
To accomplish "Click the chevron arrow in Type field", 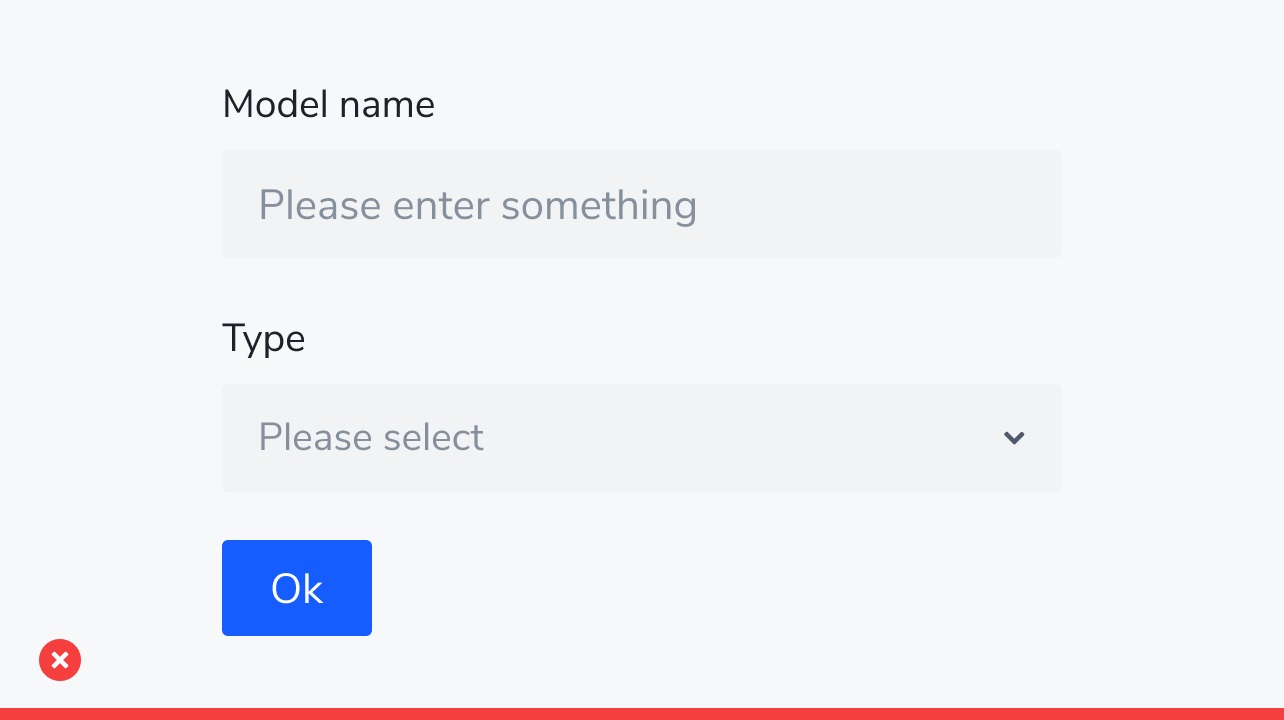I will click(1014, 438).
